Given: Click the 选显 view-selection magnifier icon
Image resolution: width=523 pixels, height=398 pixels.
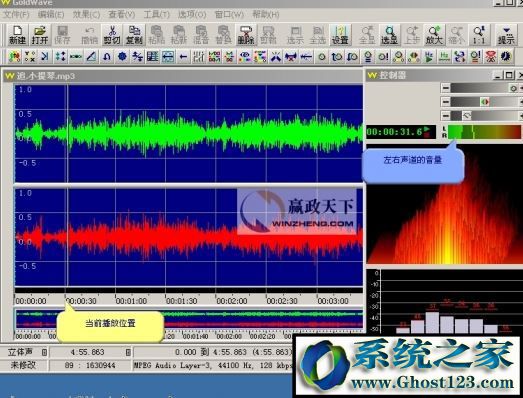Looking at the screenshot, I should tap(389, 35).
